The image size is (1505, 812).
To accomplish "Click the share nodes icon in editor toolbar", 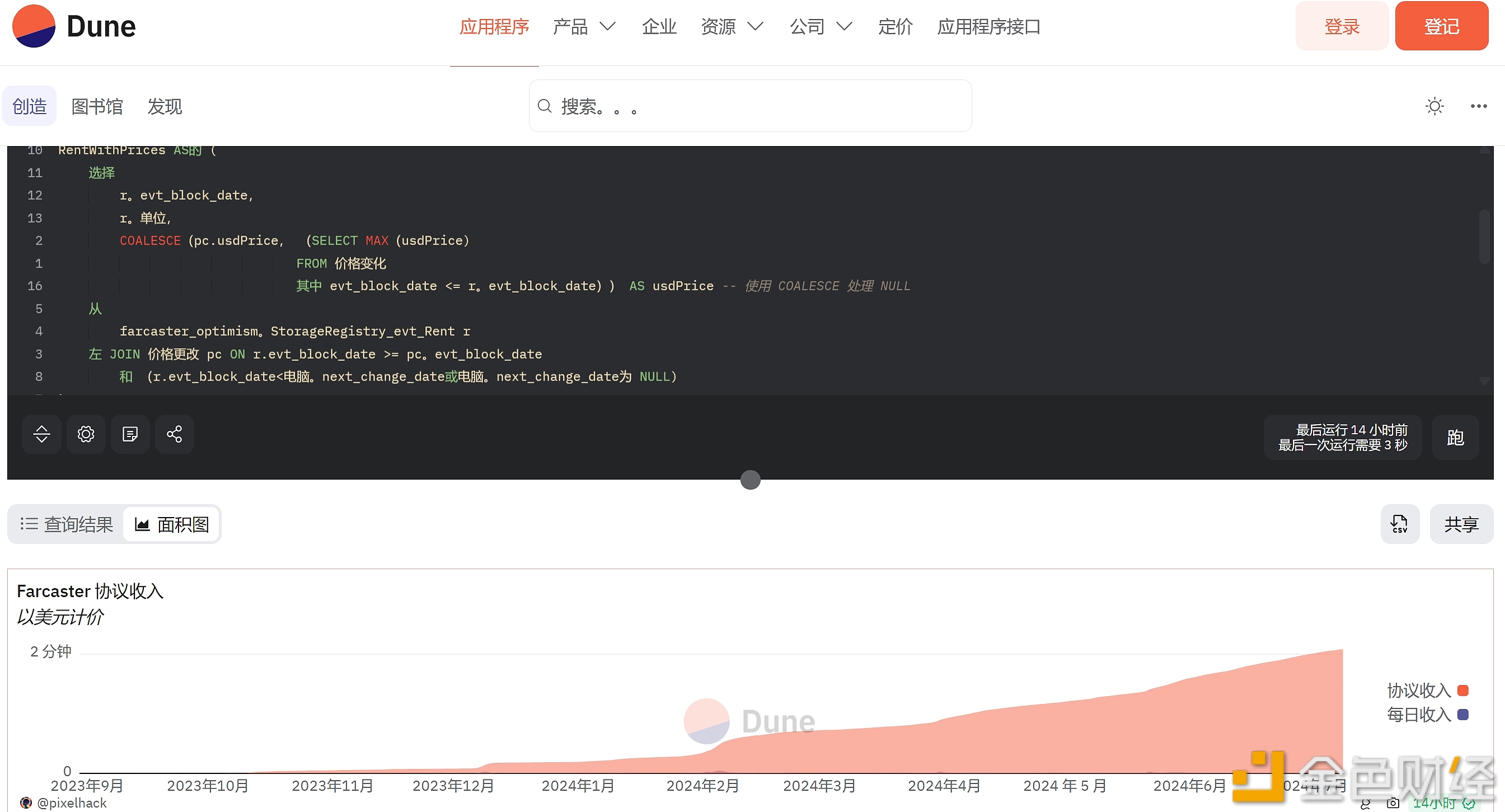I will pyautogui.click(x=174, y=434).
